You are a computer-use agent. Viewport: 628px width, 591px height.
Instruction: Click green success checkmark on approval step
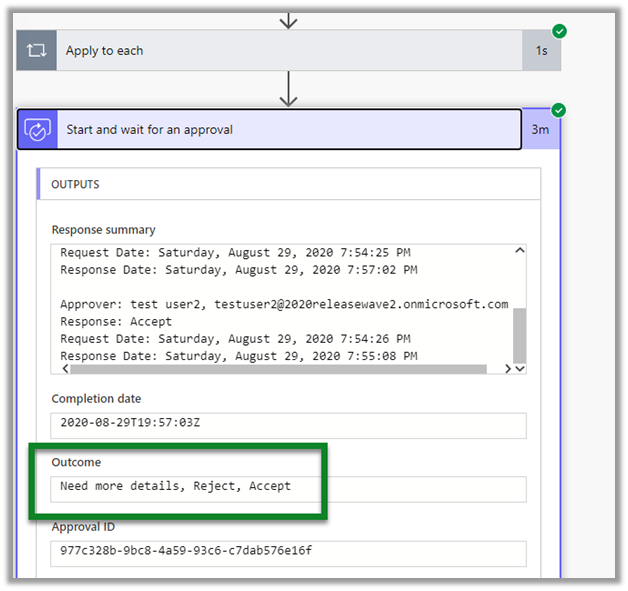click(559, 110)
